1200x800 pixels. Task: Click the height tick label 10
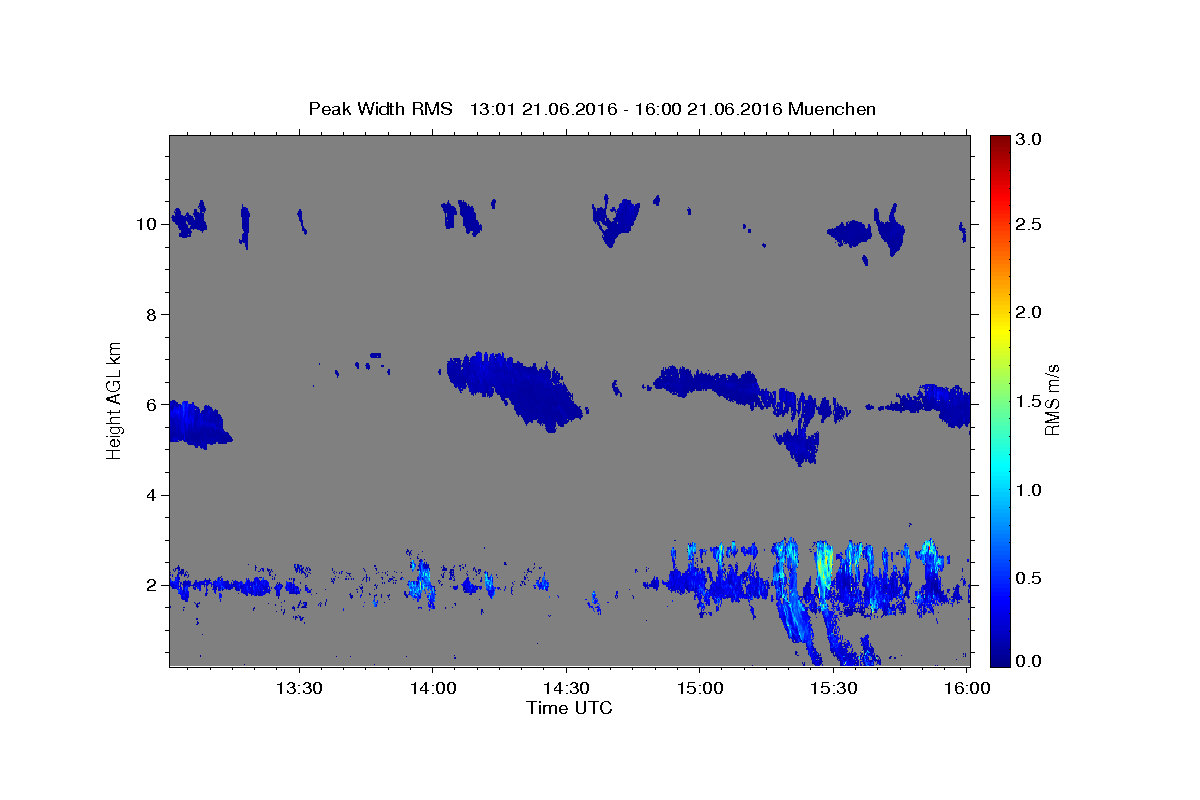148,224
